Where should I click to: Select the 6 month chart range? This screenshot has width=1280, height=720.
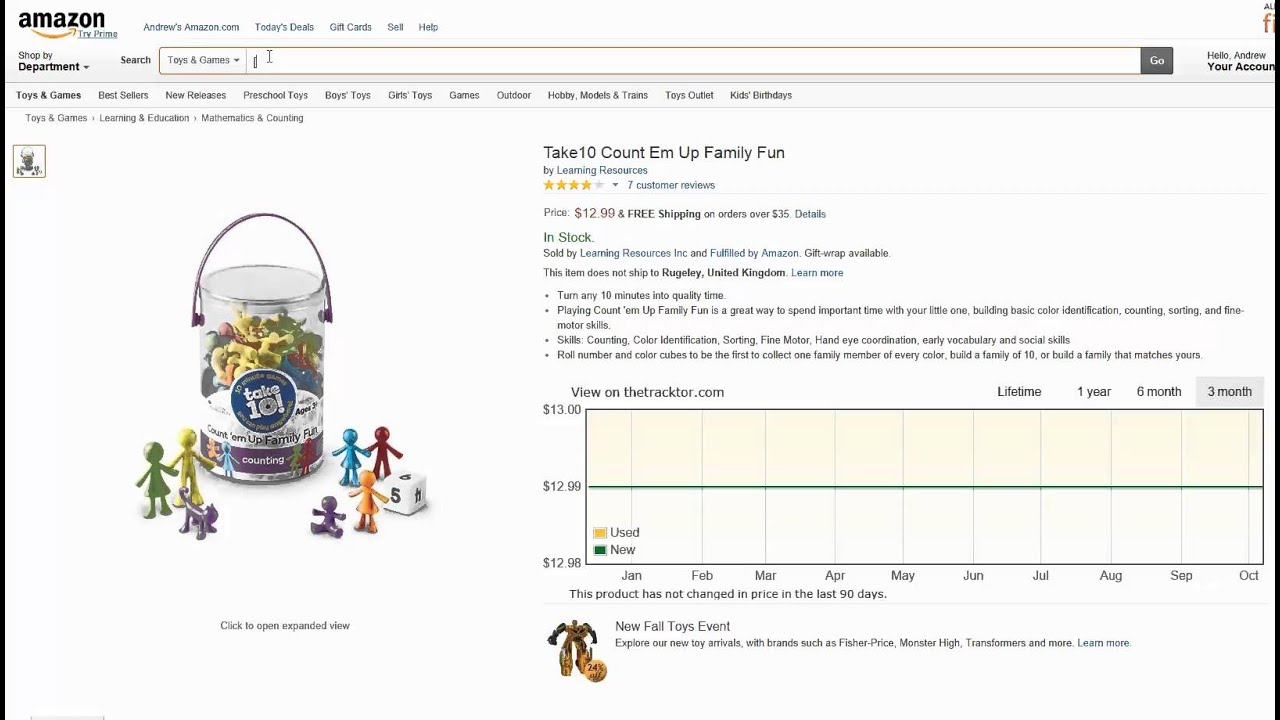click(1159, 392)
